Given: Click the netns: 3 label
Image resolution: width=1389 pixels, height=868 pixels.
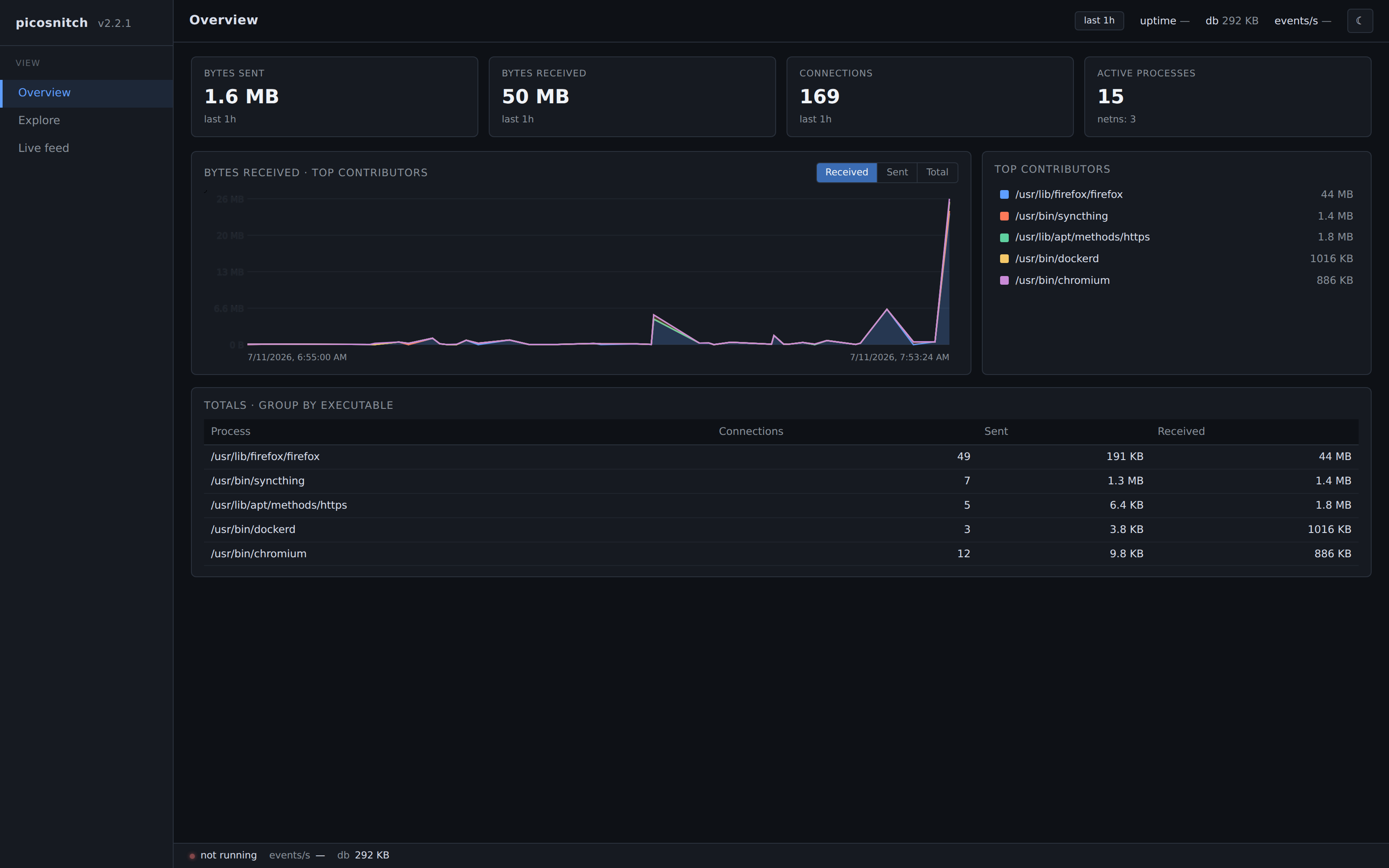Looking at the screenshot, I should (x=1116, y=119).
